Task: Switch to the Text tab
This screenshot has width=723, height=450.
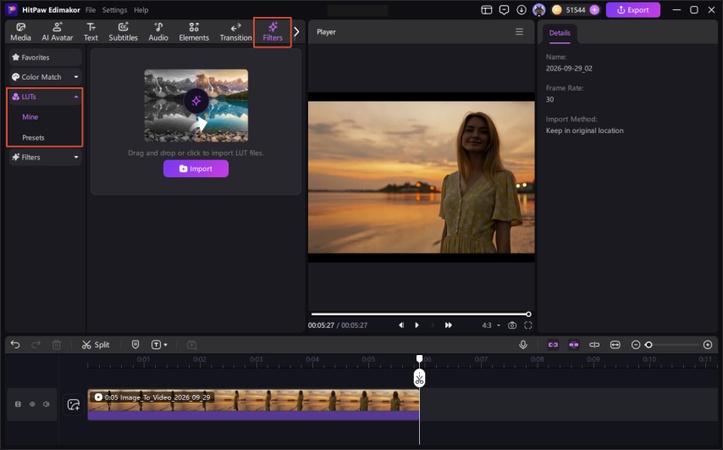Action: point(91,32)
